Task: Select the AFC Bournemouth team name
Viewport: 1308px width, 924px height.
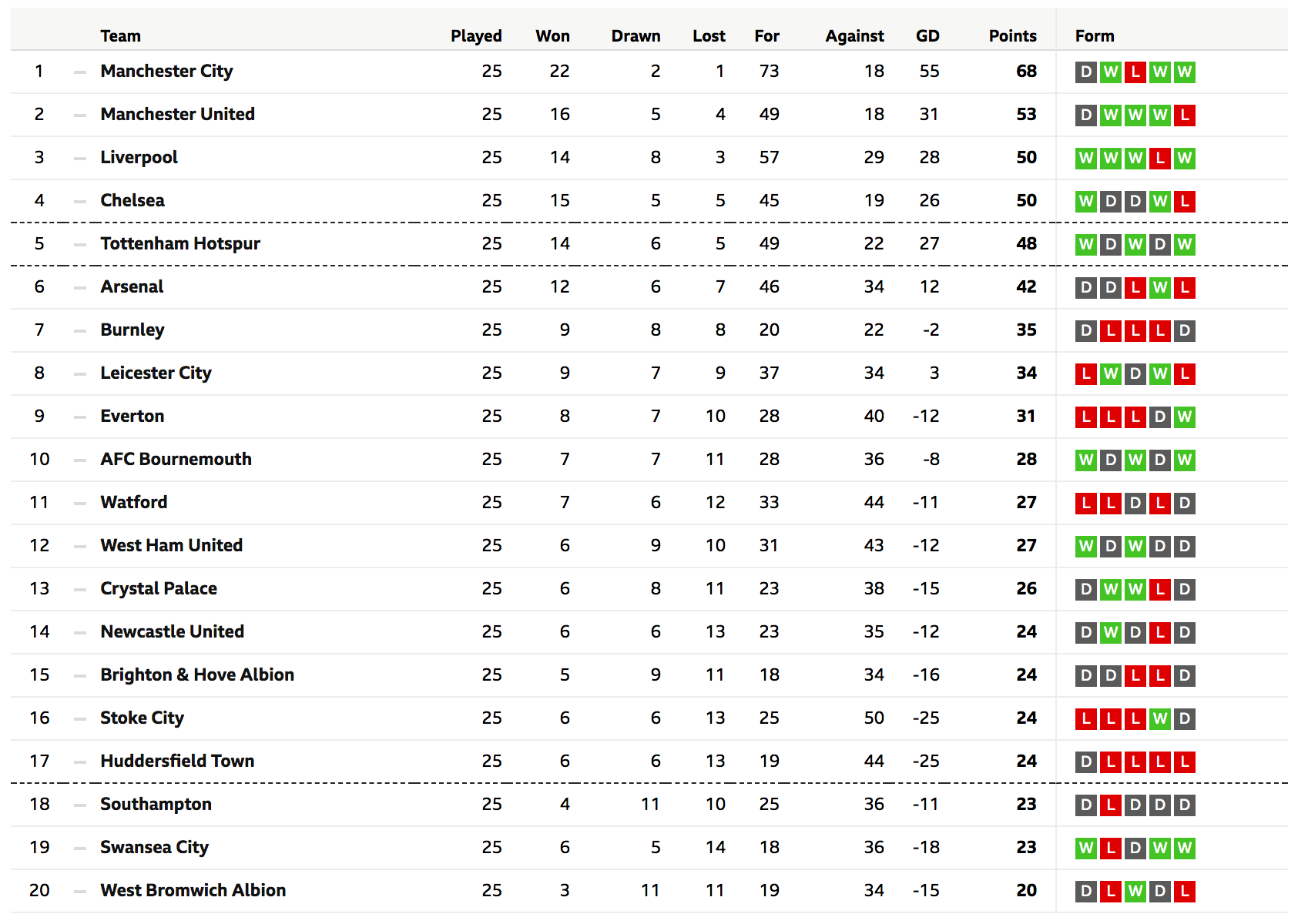Action: [x=176, y=460]
